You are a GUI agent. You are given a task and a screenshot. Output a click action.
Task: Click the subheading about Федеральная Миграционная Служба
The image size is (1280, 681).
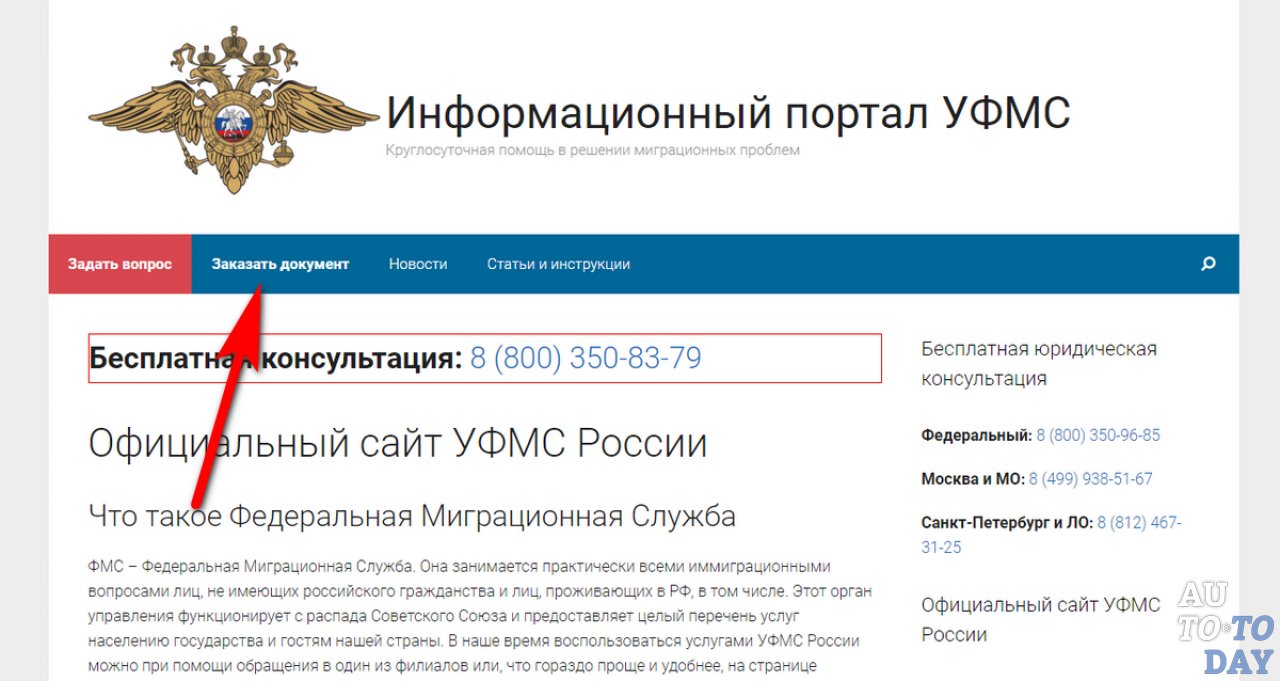412,516
